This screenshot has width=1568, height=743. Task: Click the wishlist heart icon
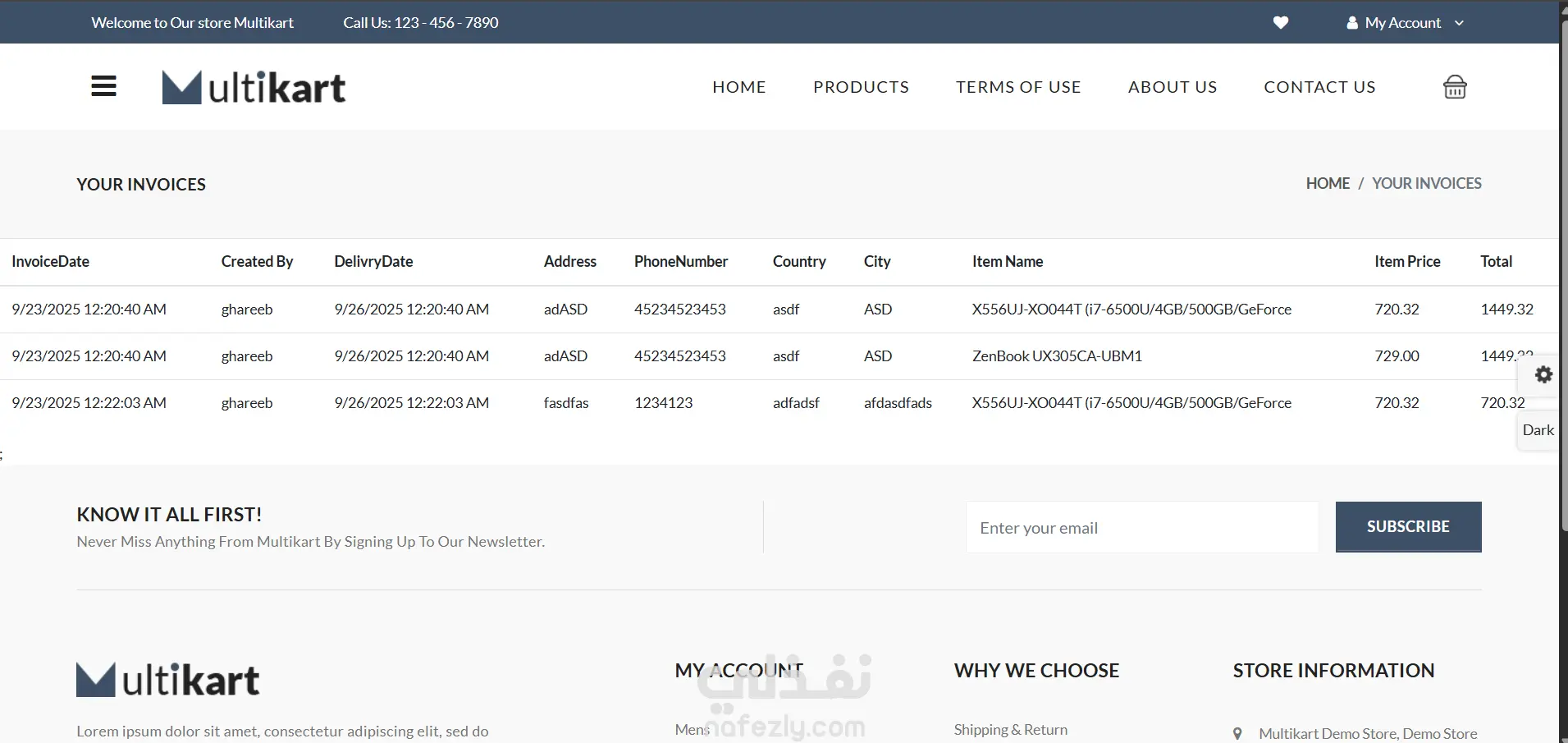[x=1280, y=23]
